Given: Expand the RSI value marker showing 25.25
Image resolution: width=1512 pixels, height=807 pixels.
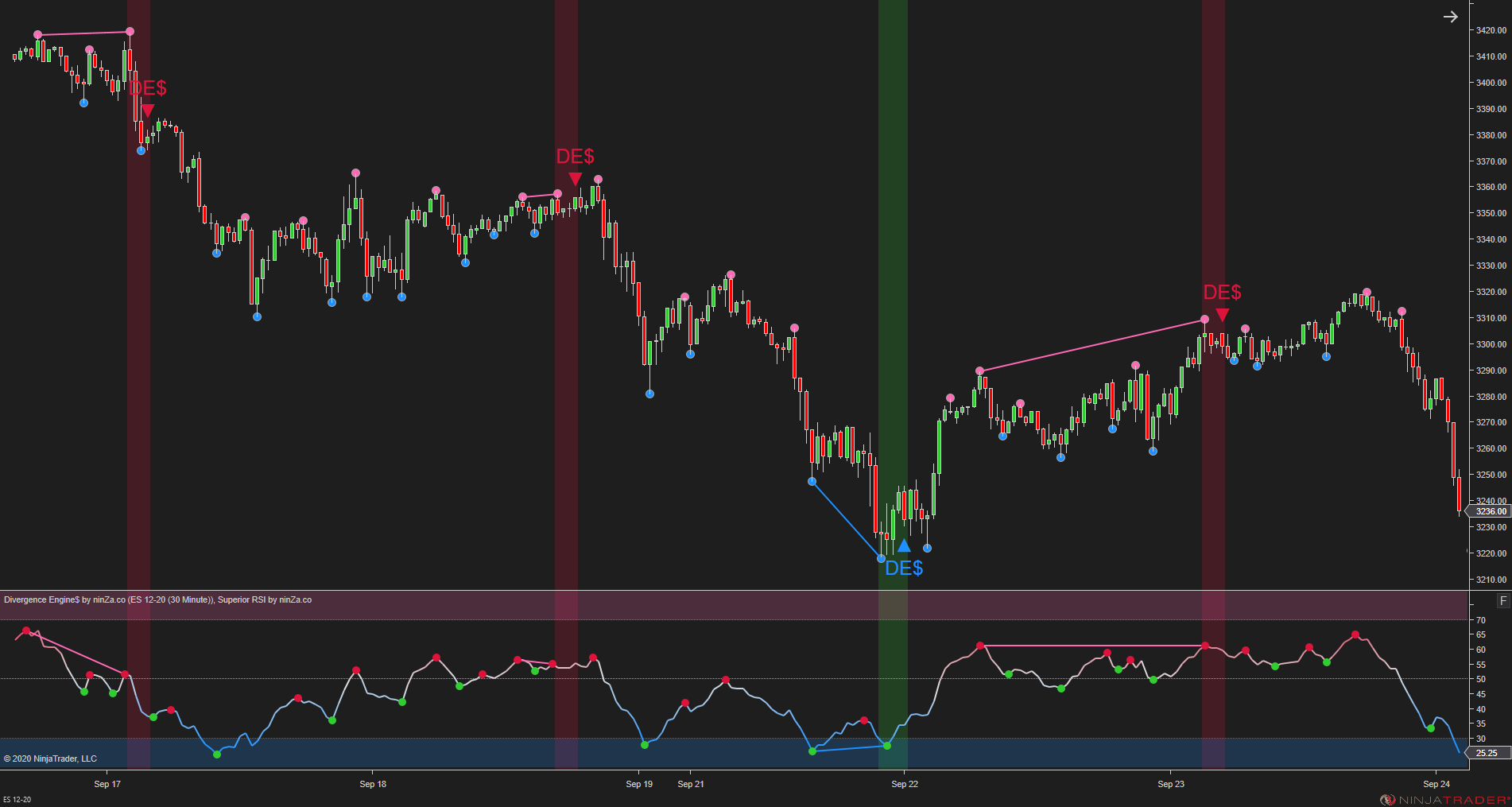Looking at the screenshot, I should 1486,752.
